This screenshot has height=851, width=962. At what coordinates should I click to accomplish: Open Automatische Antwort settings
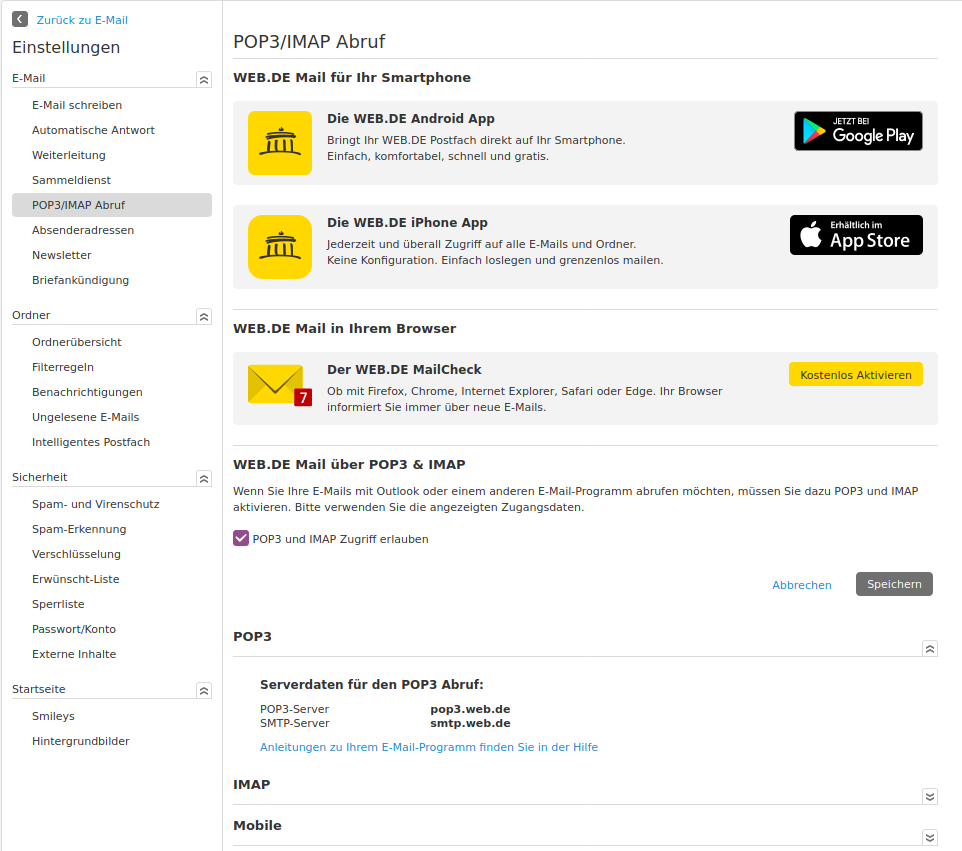(x=93, y=130)
